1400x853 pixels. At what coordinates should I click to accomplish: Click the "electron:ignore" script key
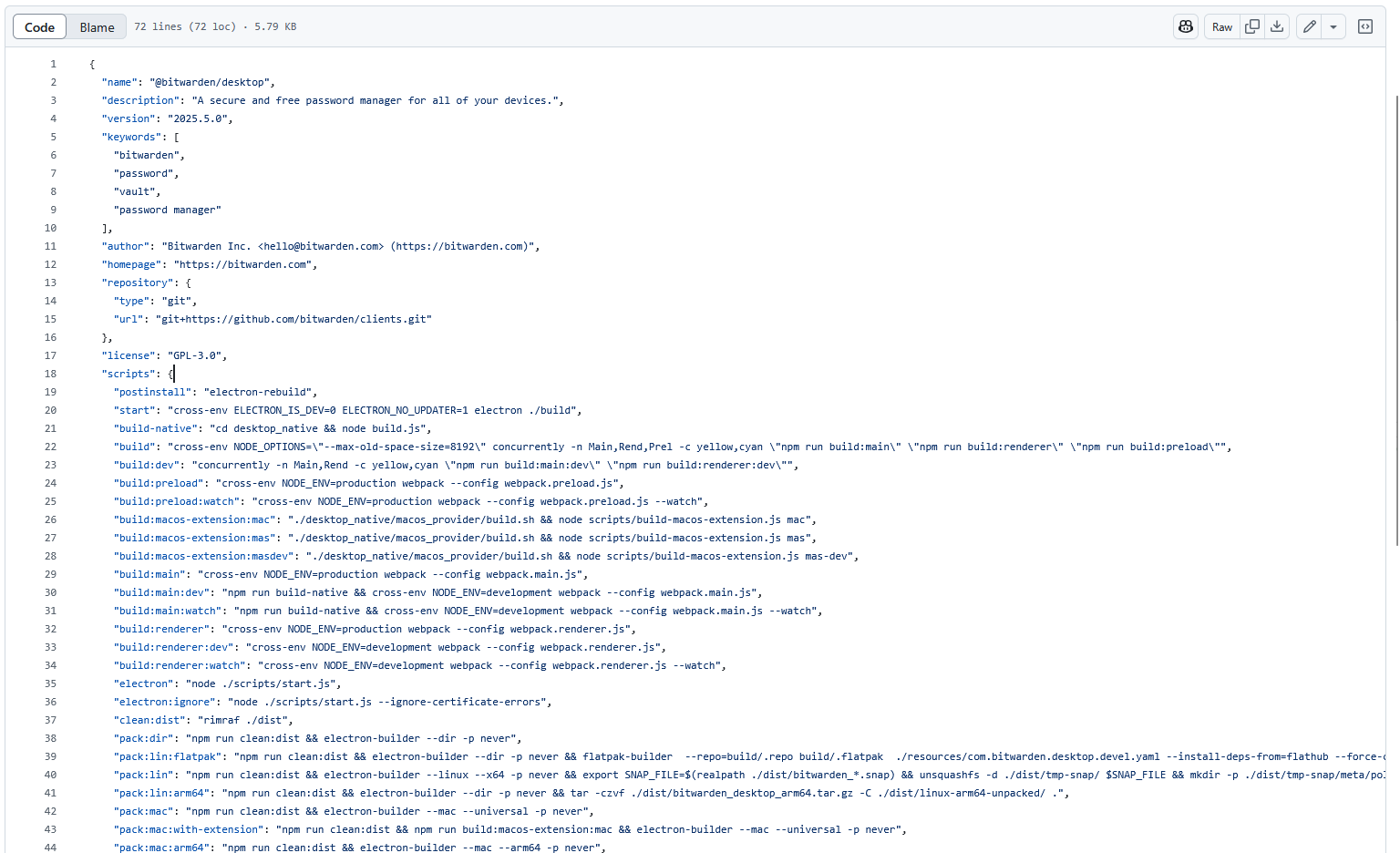[164, 702]
